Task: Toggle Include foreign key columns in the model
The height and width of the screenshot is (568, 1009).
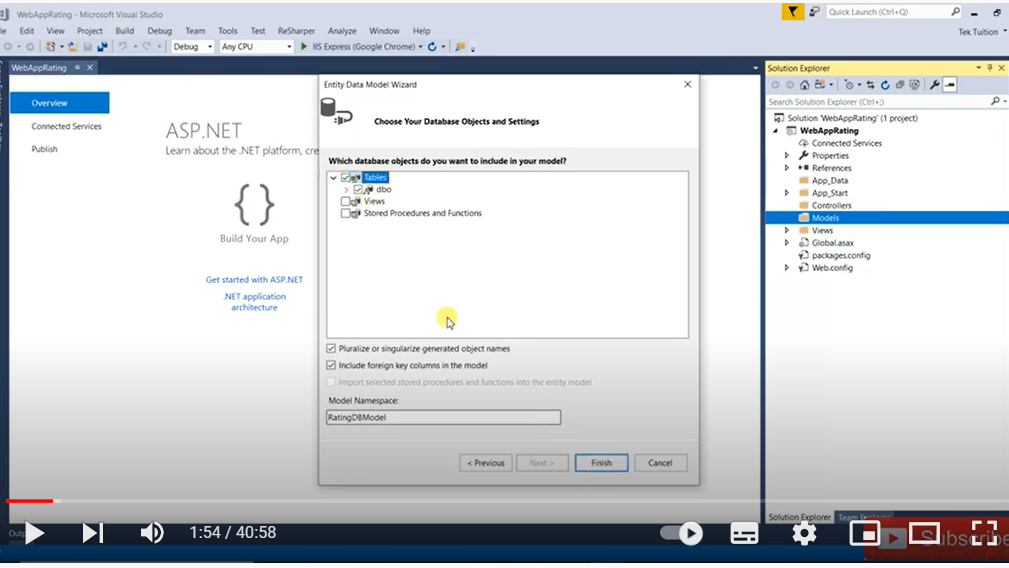Action: [x=331, y=365]
